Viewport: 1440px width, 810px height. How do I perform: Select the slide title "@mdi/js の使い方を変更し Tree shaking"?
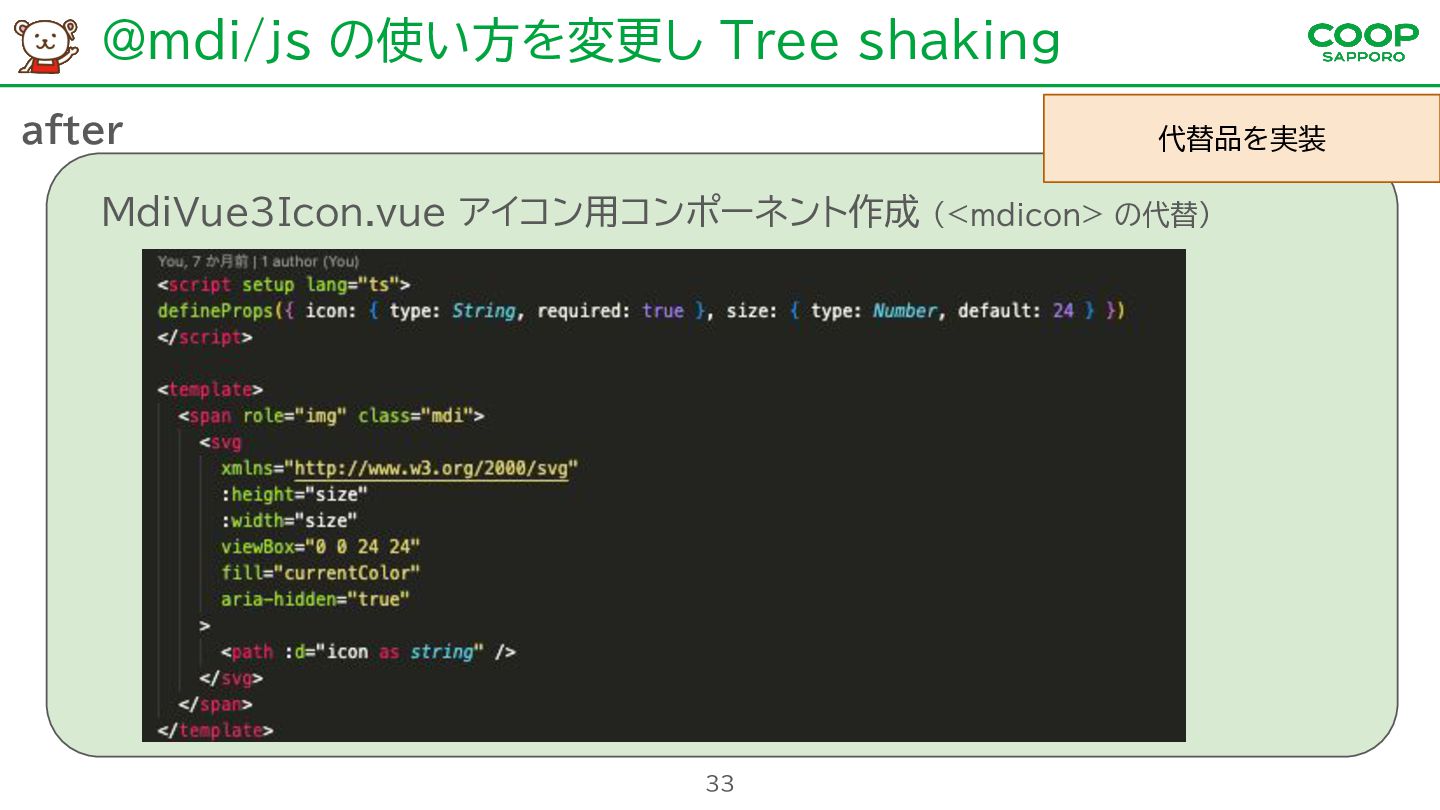[x=580, y=41]
